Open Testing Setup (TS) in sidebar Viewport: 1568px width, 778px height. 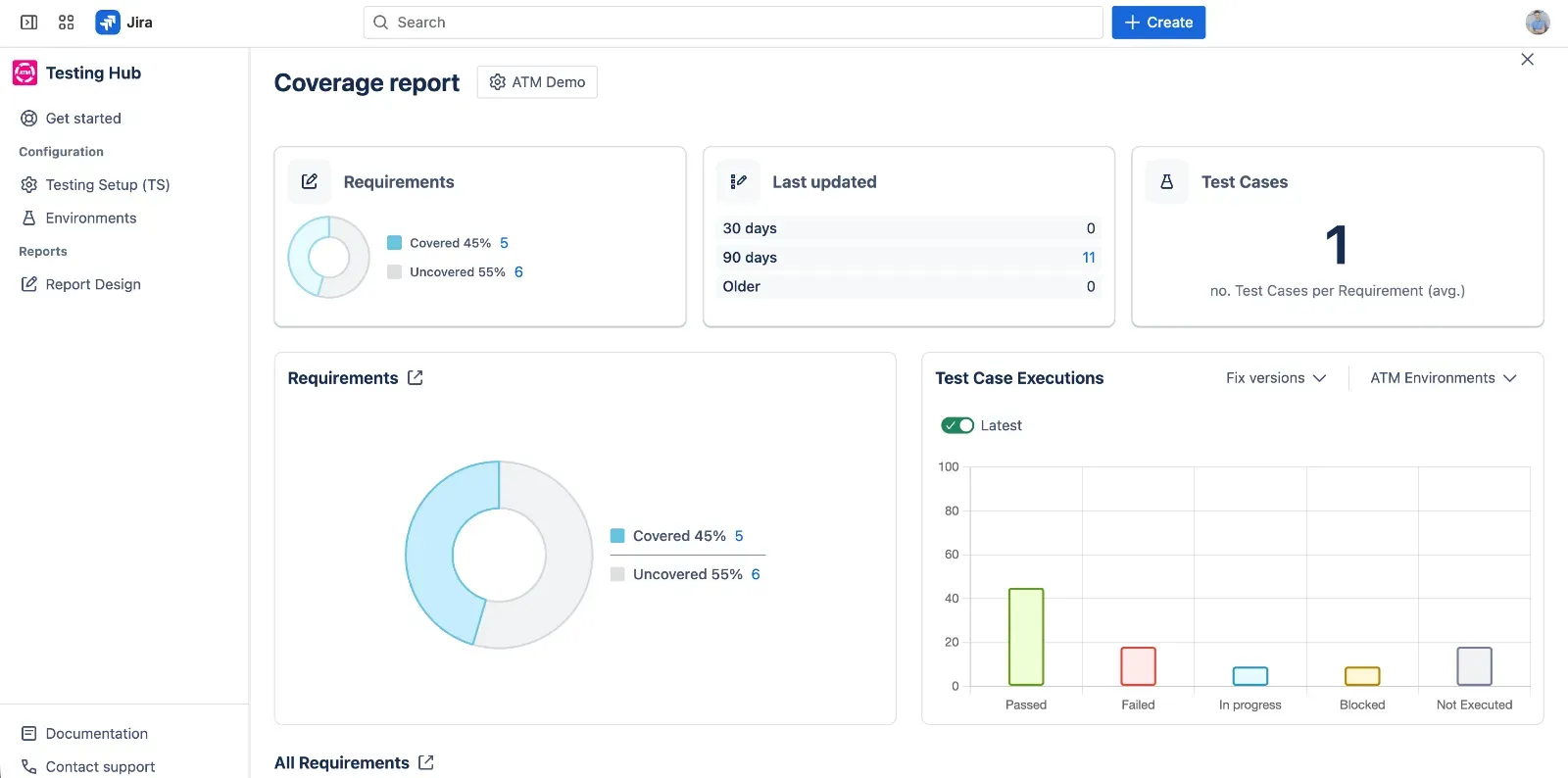coord(107,184)
